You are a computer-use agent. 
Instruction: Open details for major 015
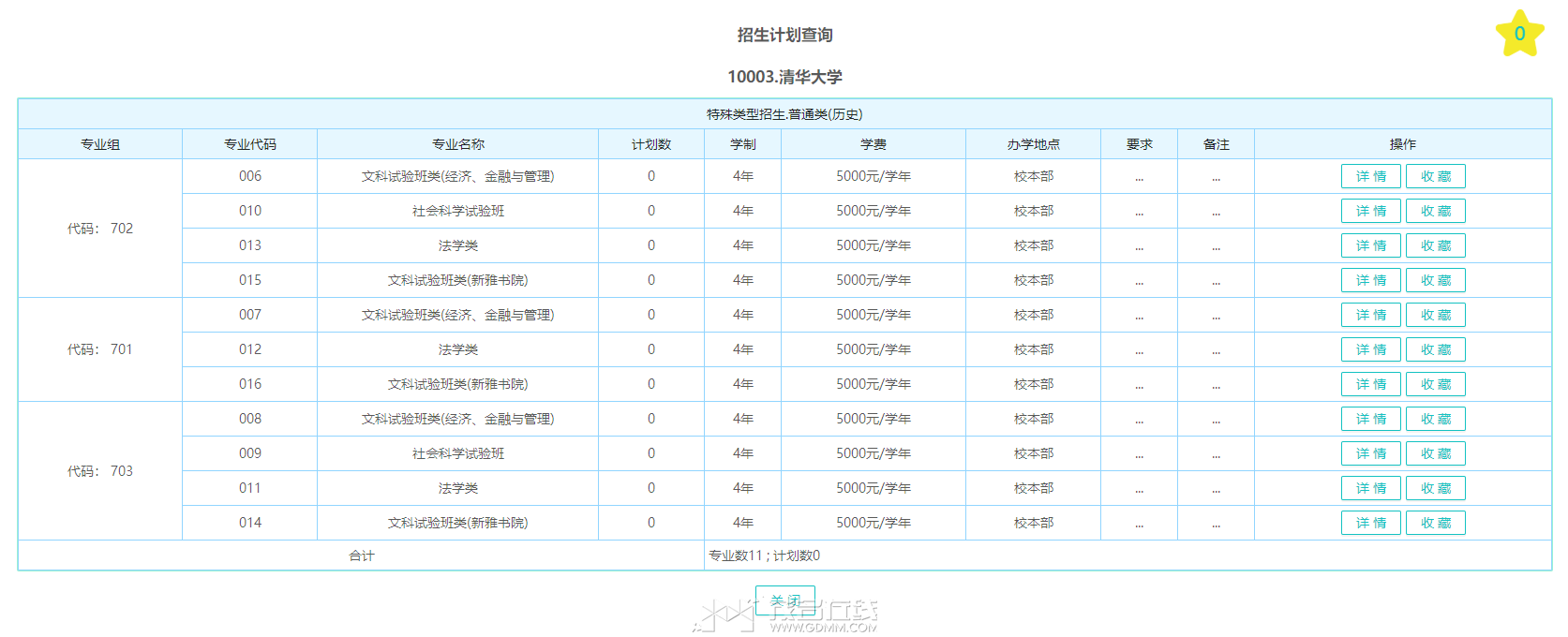[x=1371, y=280]
